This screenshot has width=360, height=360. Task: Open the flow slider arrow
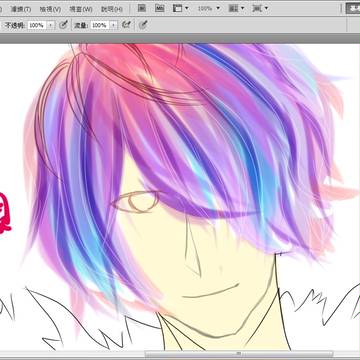click(x=114, y=25)
